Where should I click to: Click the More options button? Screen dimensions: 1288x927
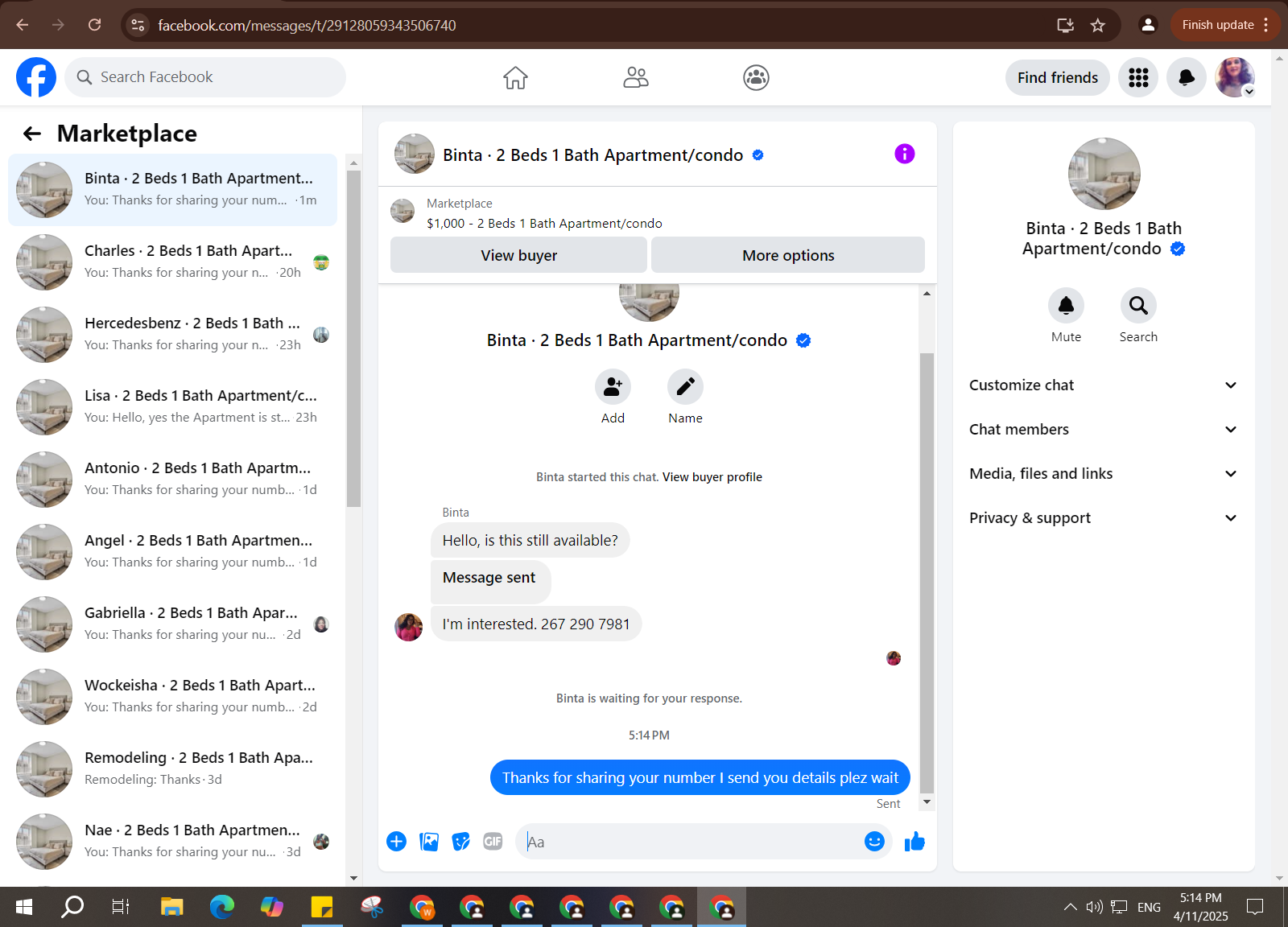click(788, 255)
